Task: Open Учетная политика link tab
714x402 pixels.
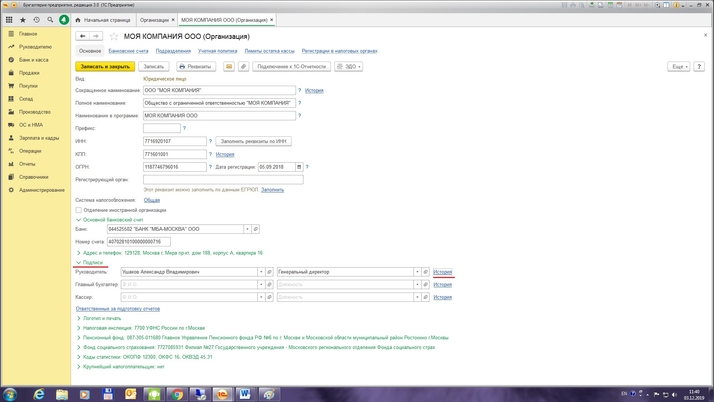Action: coord(217,51)
